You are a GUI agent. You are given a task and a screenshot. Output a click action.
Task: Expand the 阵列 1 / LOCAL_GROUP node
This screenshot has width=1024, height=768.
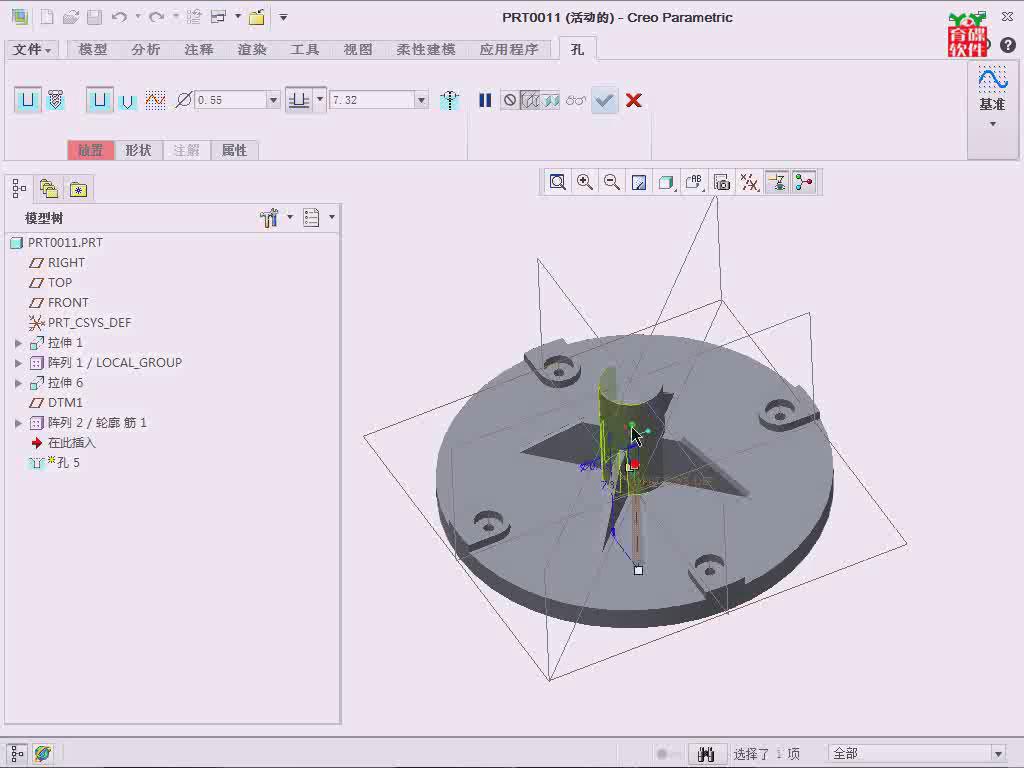coord(18,363)
